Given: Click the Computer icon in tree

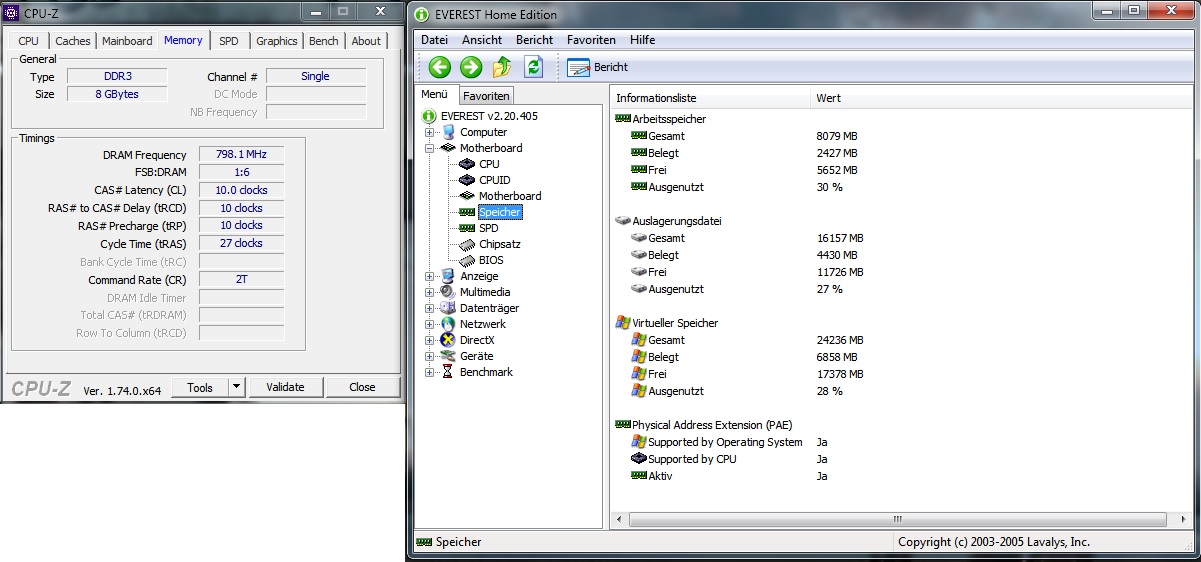Looking at the screenshot, I should (448, 132).
